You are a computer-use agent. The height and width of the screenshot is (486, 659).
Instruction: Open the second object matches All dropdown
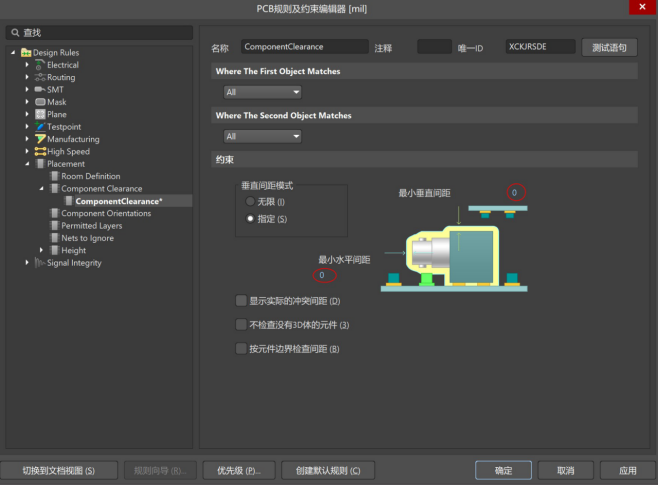point(262,136)
